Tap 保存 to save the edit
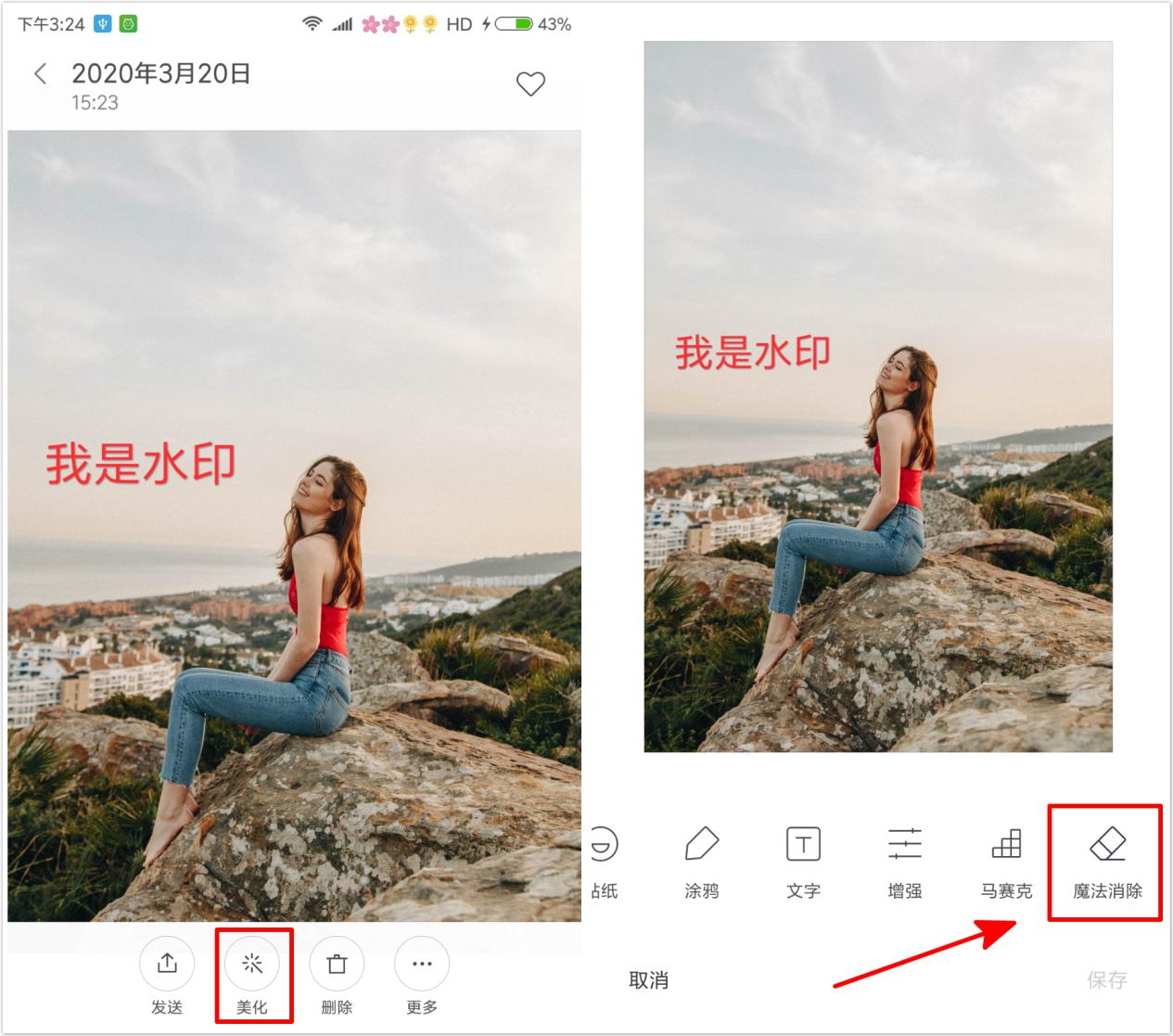The width and height of the screenshot is (1173, 1036). pyautogui.click(x=1107, y=980)
